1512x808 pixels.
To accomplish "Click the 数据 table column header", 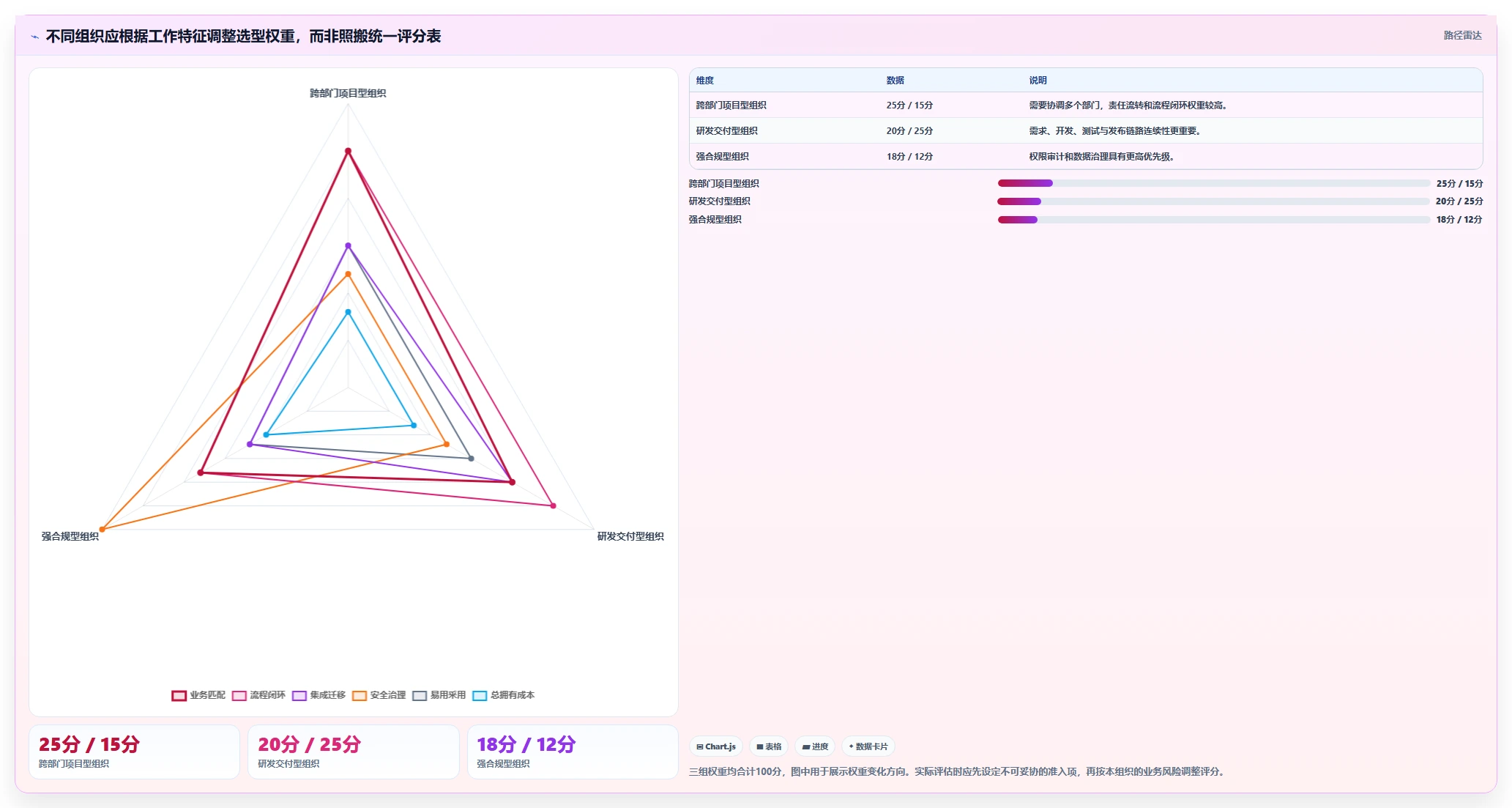I will pyautogui.click(x=895, y=81).
